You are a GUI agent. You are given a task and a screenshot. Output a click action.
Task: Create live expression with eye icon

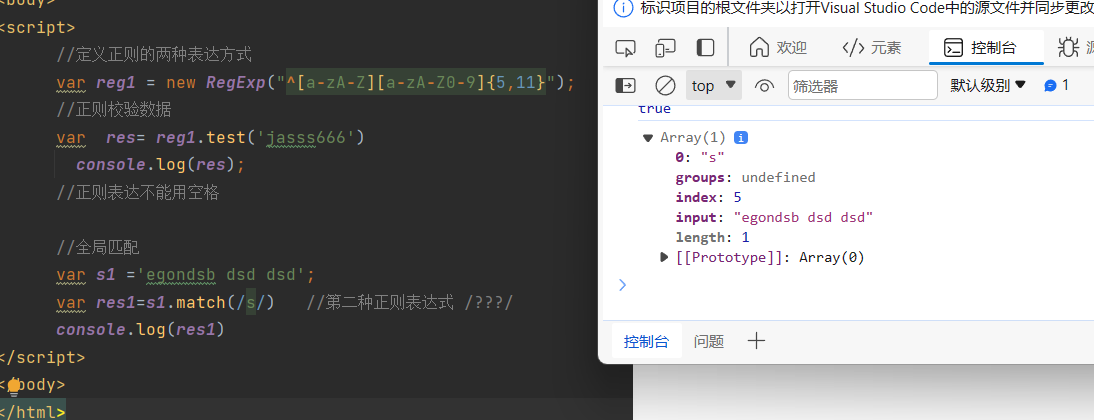[x=765, y=85]
